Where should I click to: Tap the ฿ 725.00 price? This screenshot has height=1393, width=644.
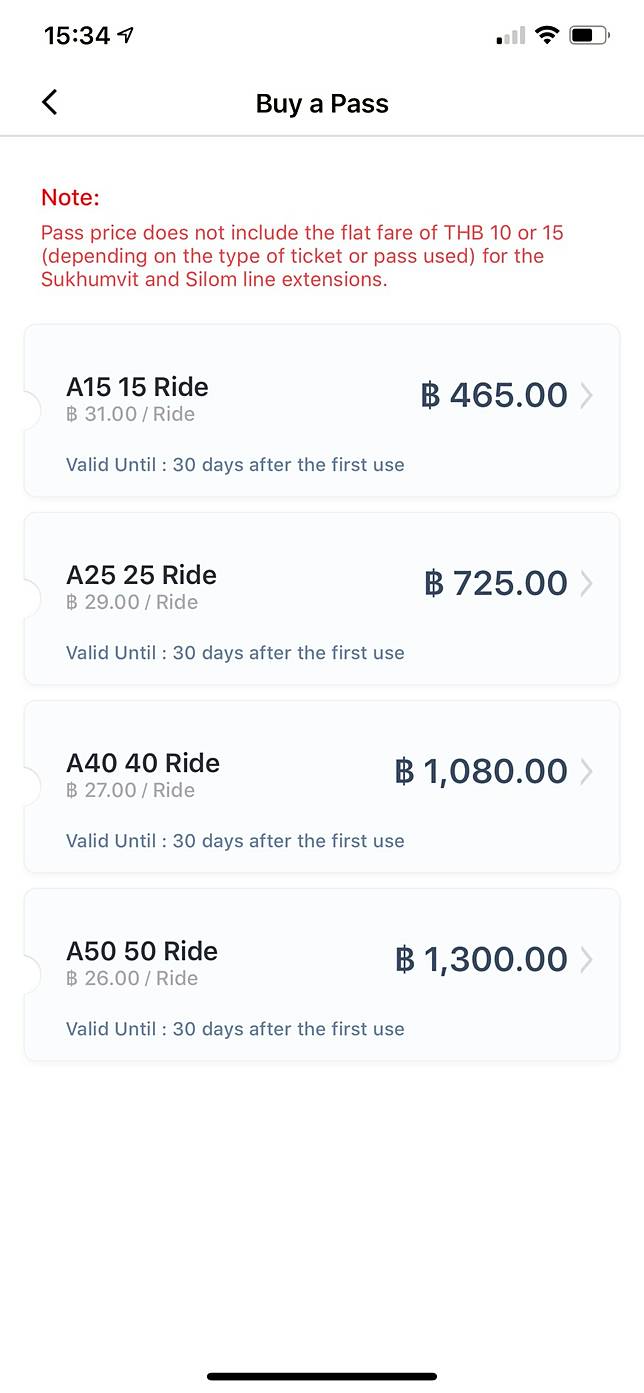pos(496,583)
